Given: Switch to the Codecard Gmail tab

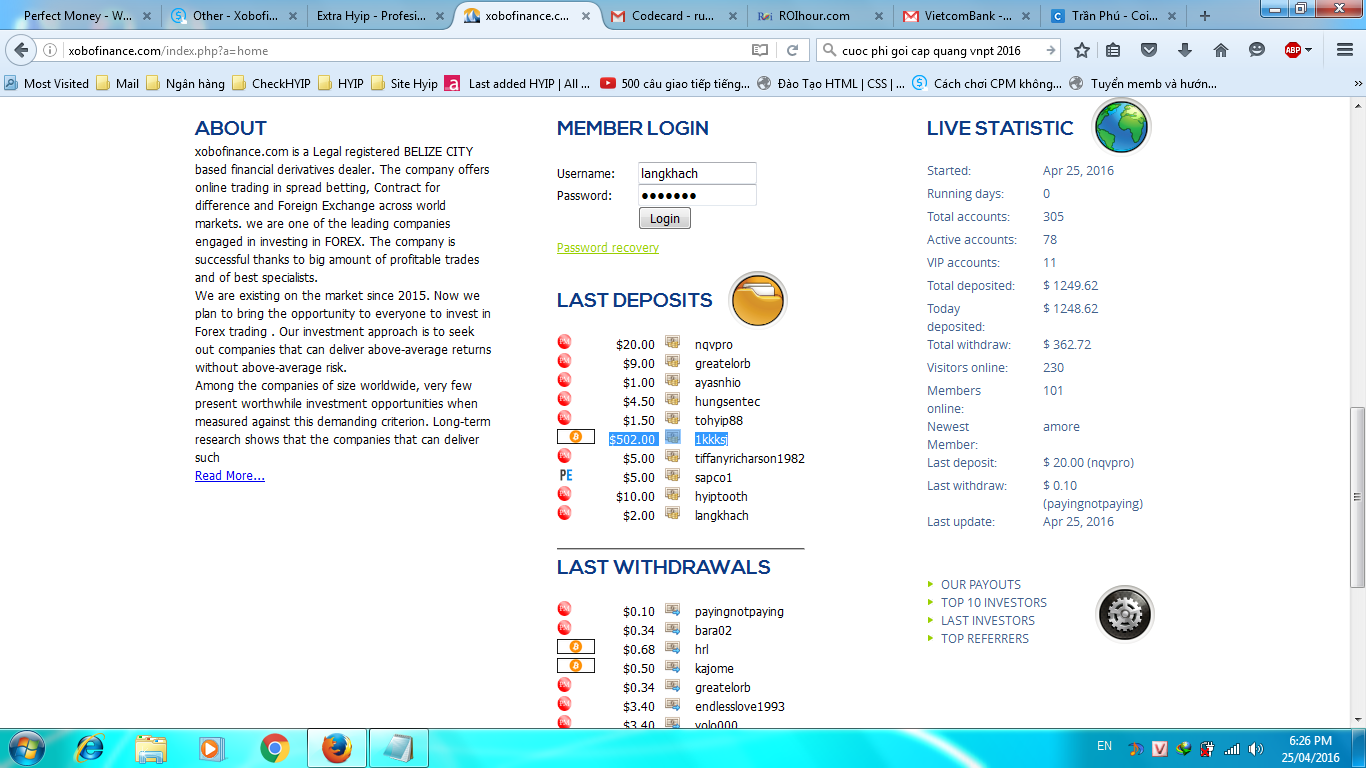Looking at the screenshot, I should click(671, 16).
